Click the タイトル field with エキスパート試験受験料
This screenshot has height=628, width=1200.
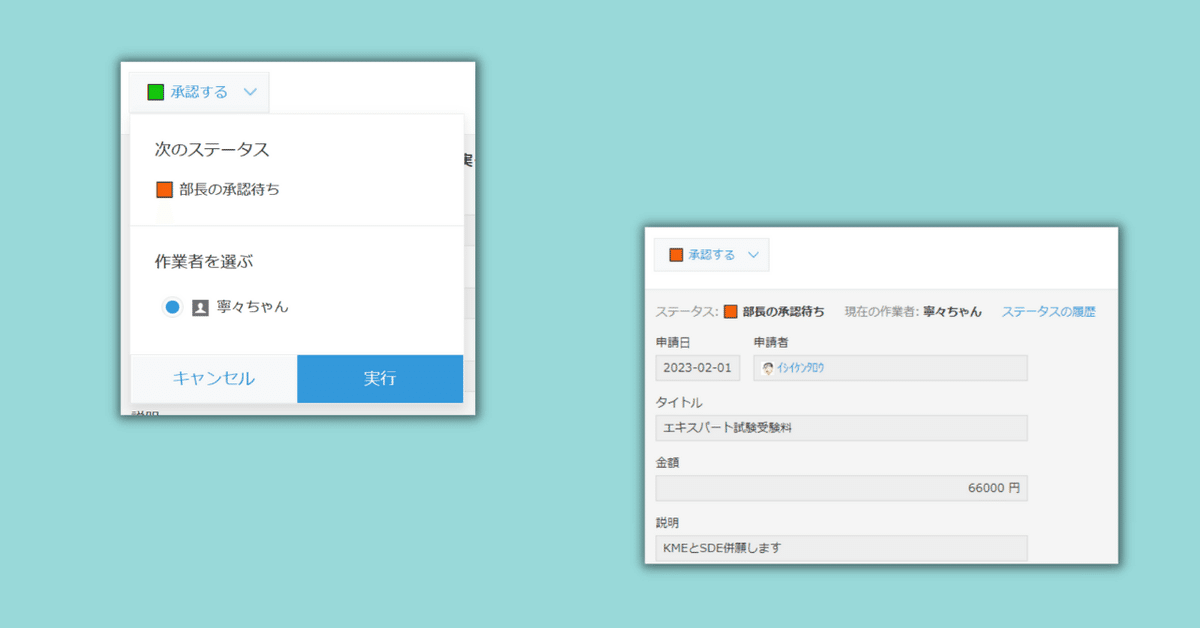(840, 428)
